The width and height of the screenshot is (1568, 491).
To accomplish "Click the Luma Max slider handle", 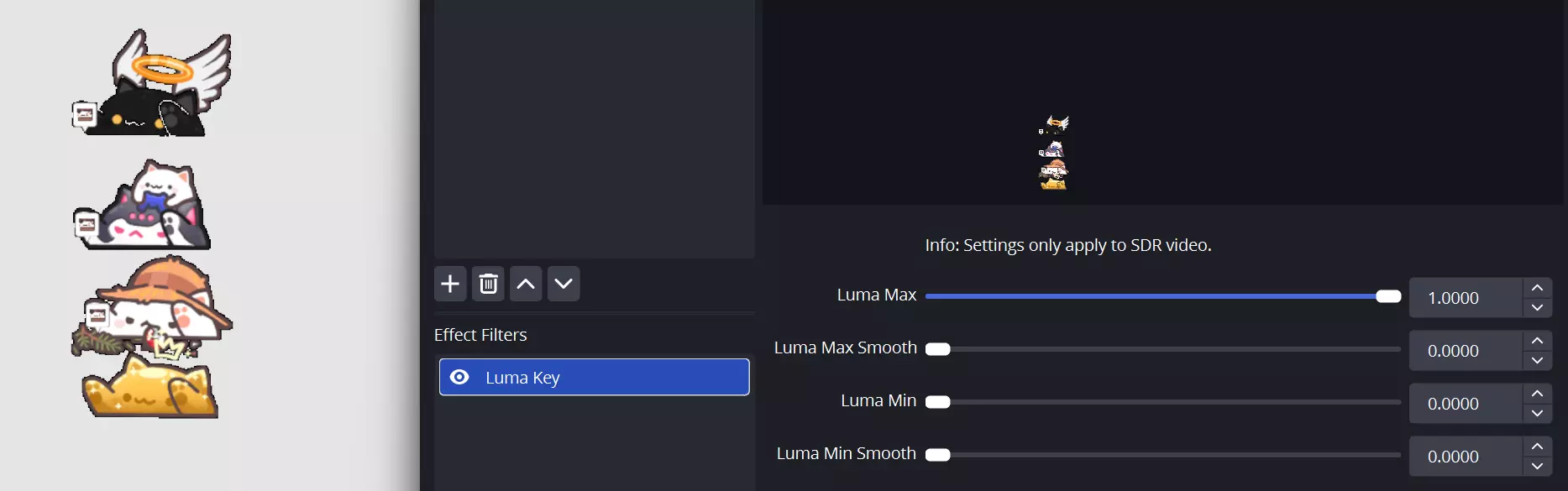I will coord(1388,296).
